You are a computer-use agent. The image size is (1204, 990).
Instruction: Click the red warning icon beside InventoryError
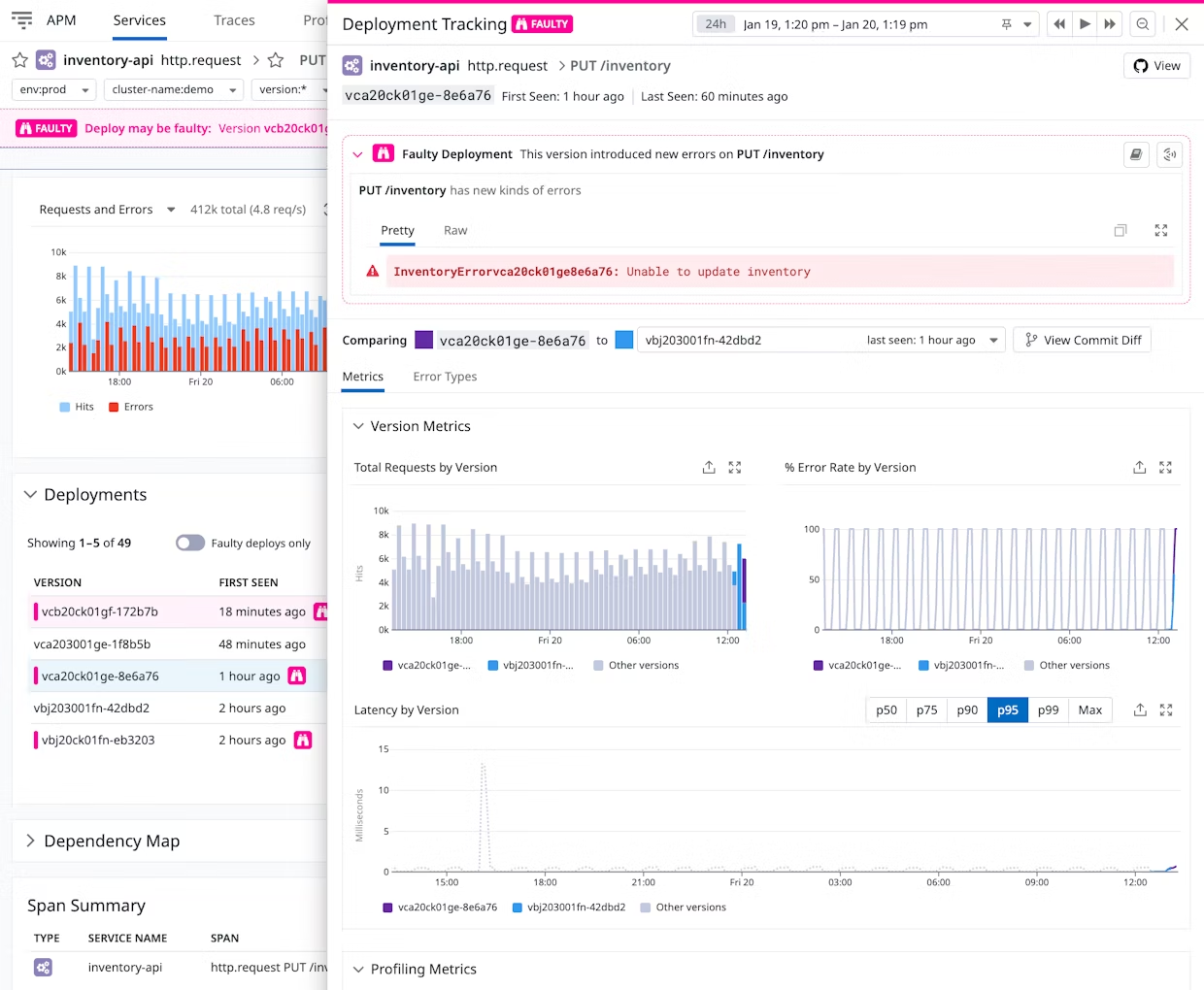tap(373, 272)
